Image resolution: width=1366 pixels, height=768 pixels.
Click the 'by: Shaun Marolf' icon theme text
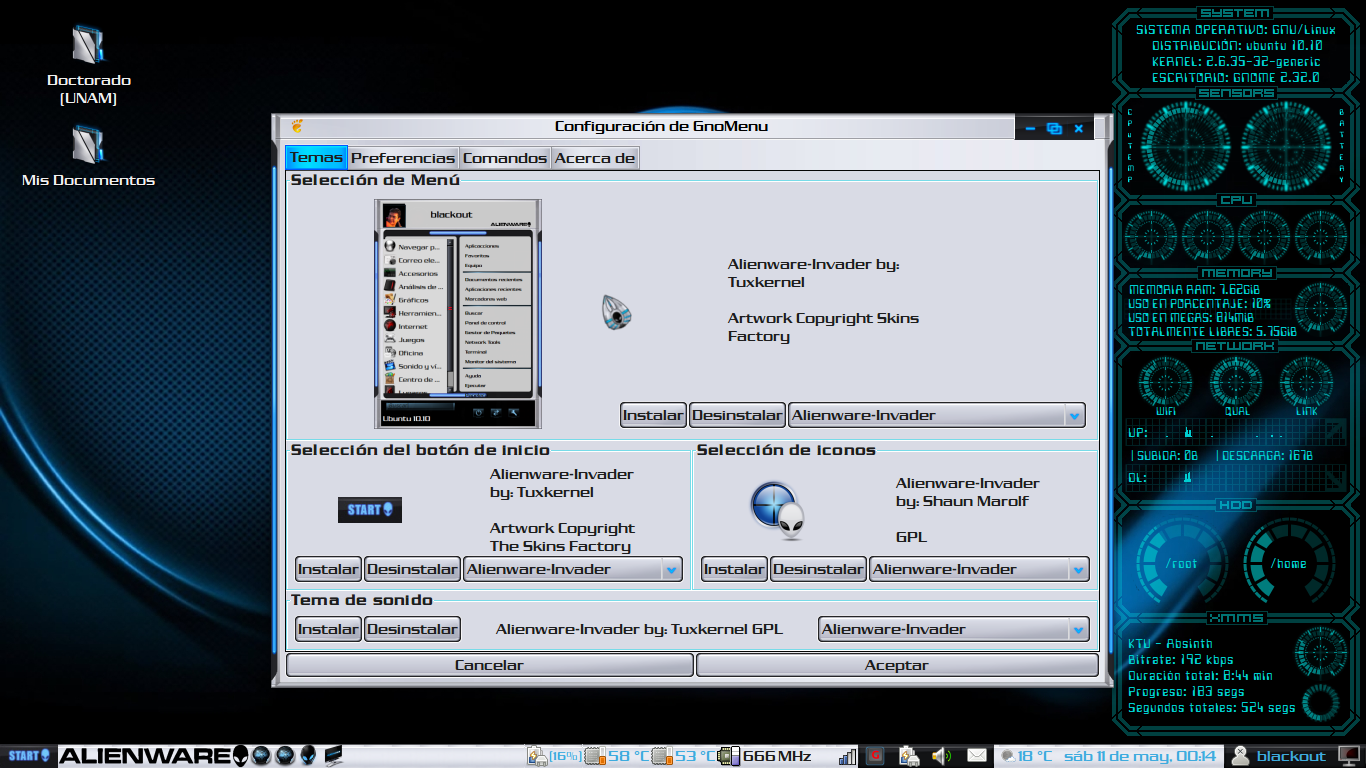point(962,501)
